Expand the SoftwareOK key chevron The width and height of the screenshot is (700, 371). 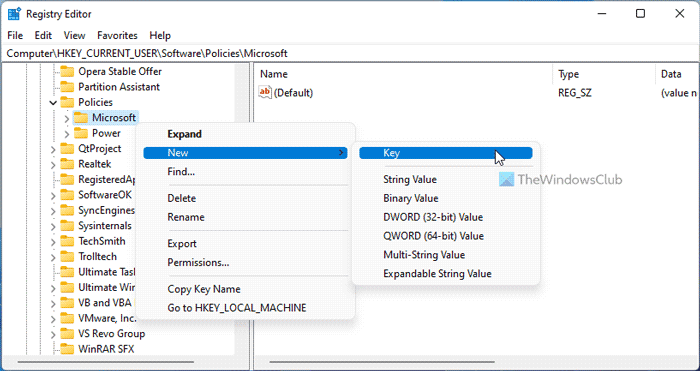(53, 195)
